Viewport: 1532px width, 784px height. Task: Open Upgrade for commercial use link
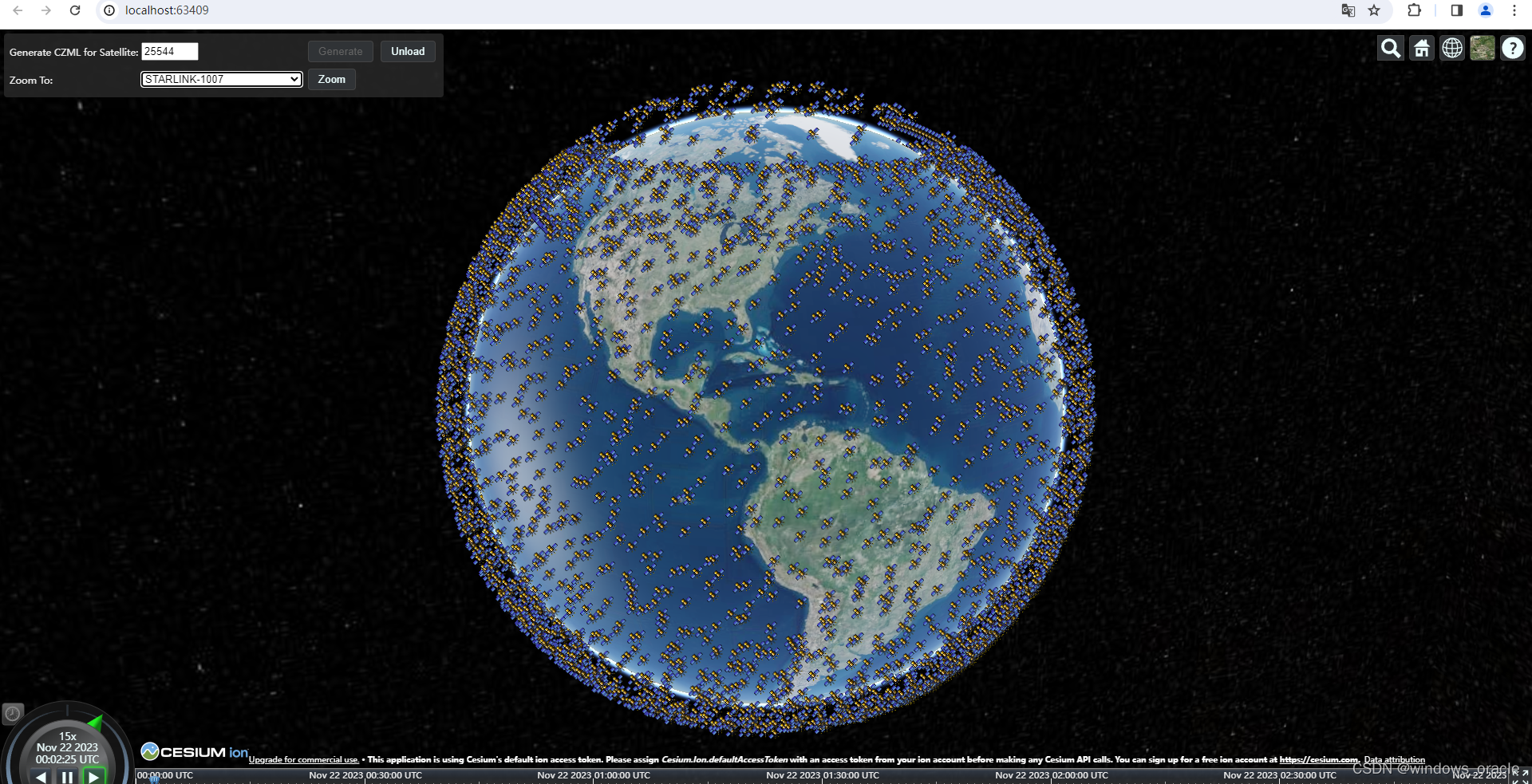point(304,760)
